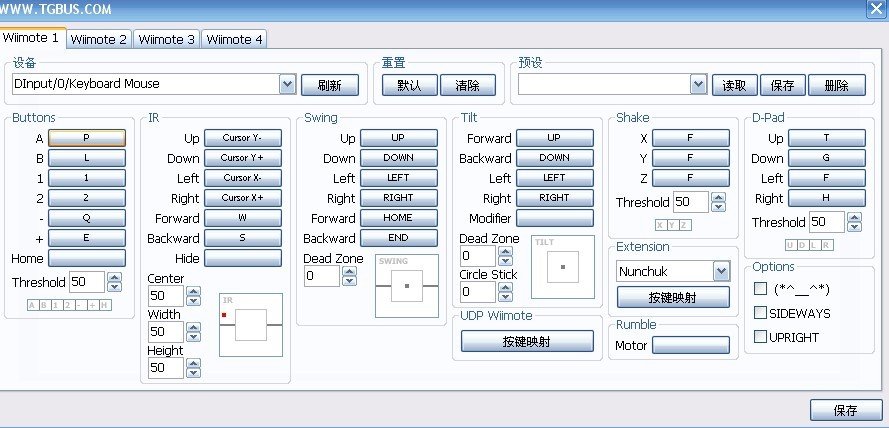Click the Shake Threshold stepper arrows
889x428 pixels.
point(715,202)
